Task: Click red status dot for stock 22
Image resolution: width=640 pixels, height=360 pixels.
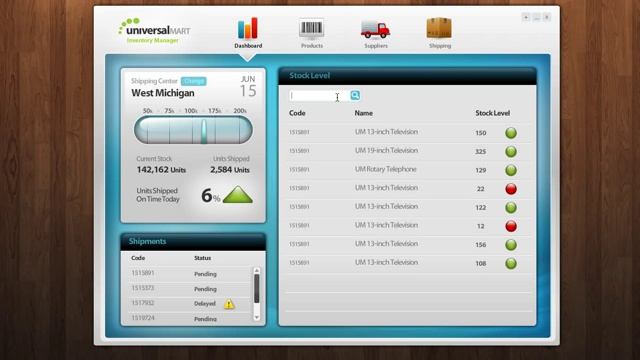Action: (511, 189)
